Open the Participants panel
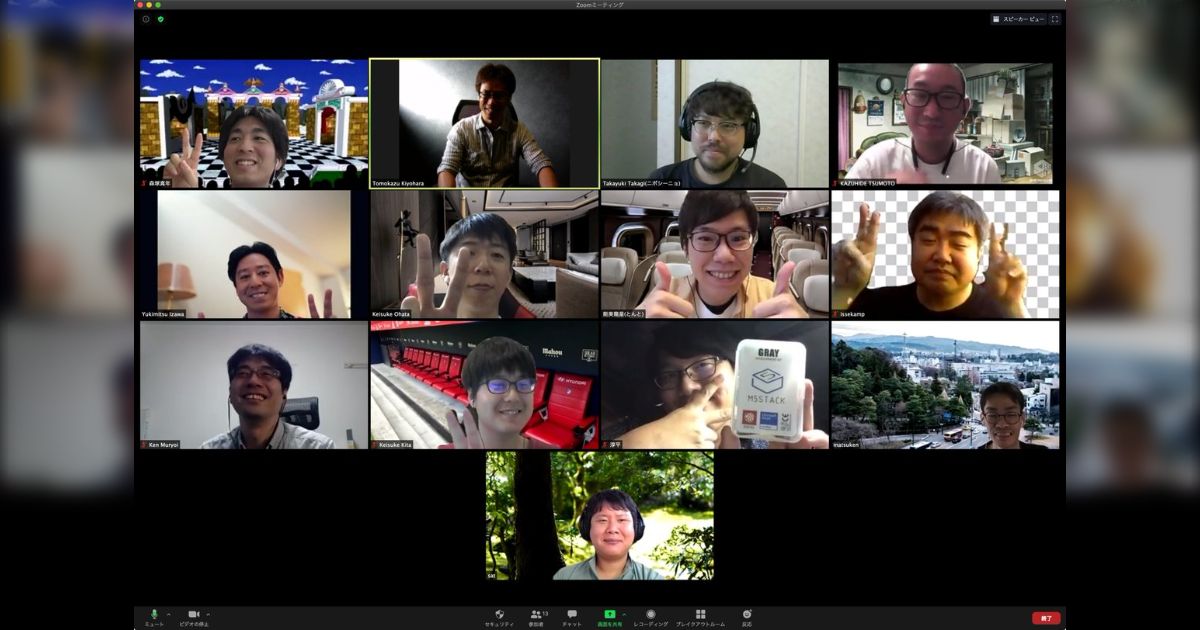Viewport: 1200px width, 630px height. 535,615
